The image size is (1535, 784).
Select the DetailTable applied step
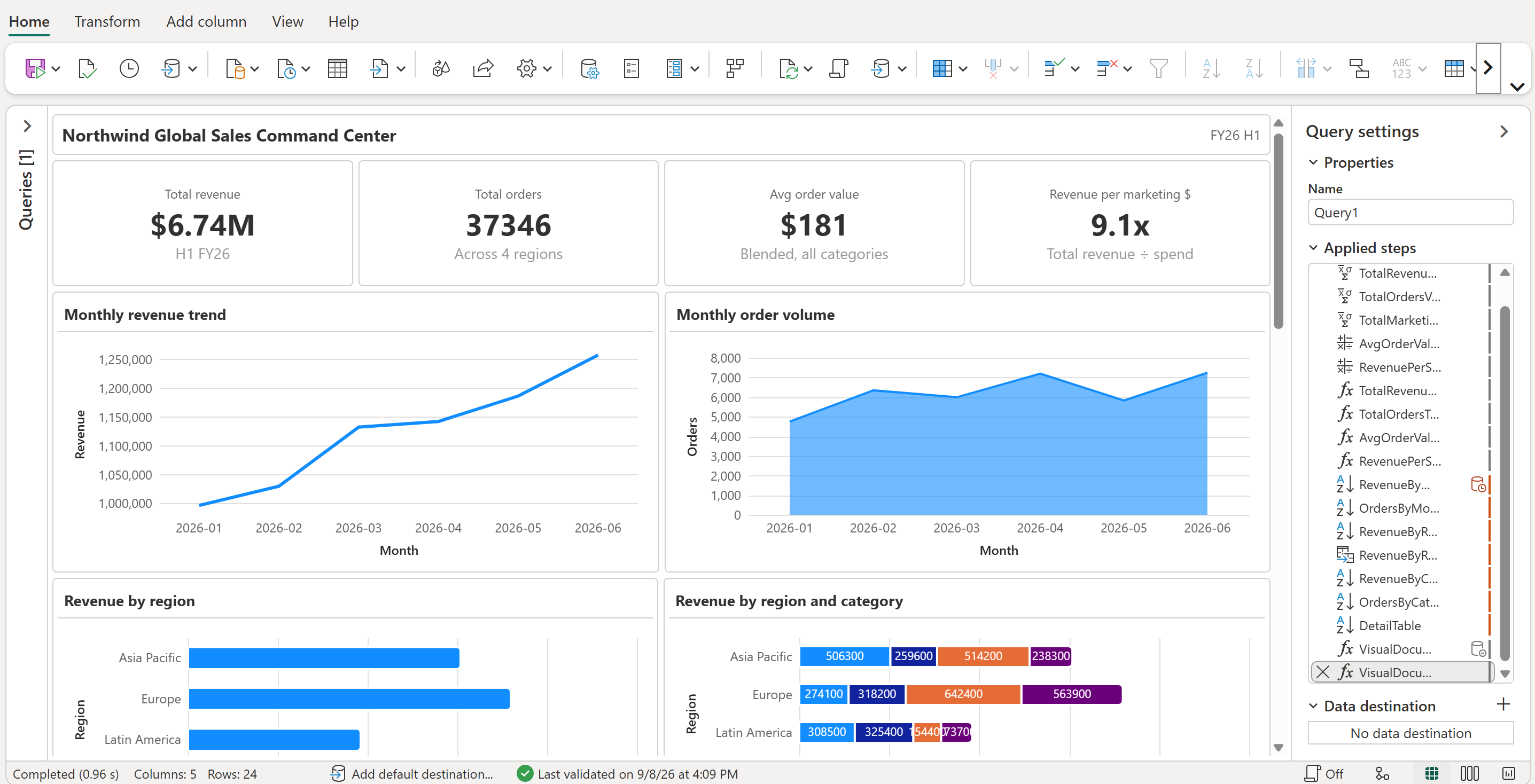[x=1400, y=625]
